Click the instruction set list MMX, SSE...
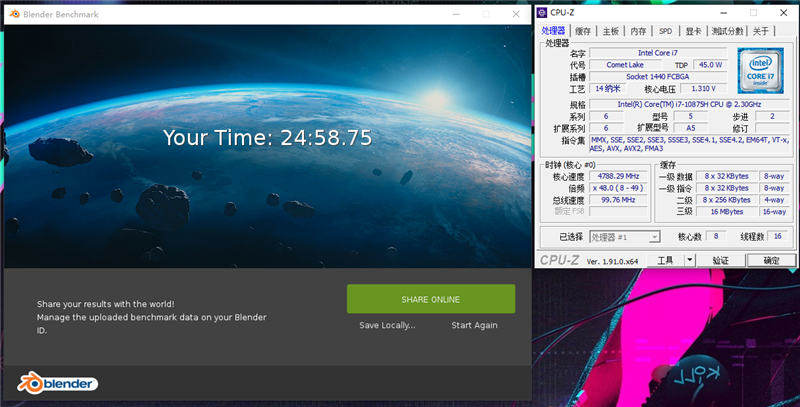Image resolution: width=800 pixels, height=407 pixels. 689,144
